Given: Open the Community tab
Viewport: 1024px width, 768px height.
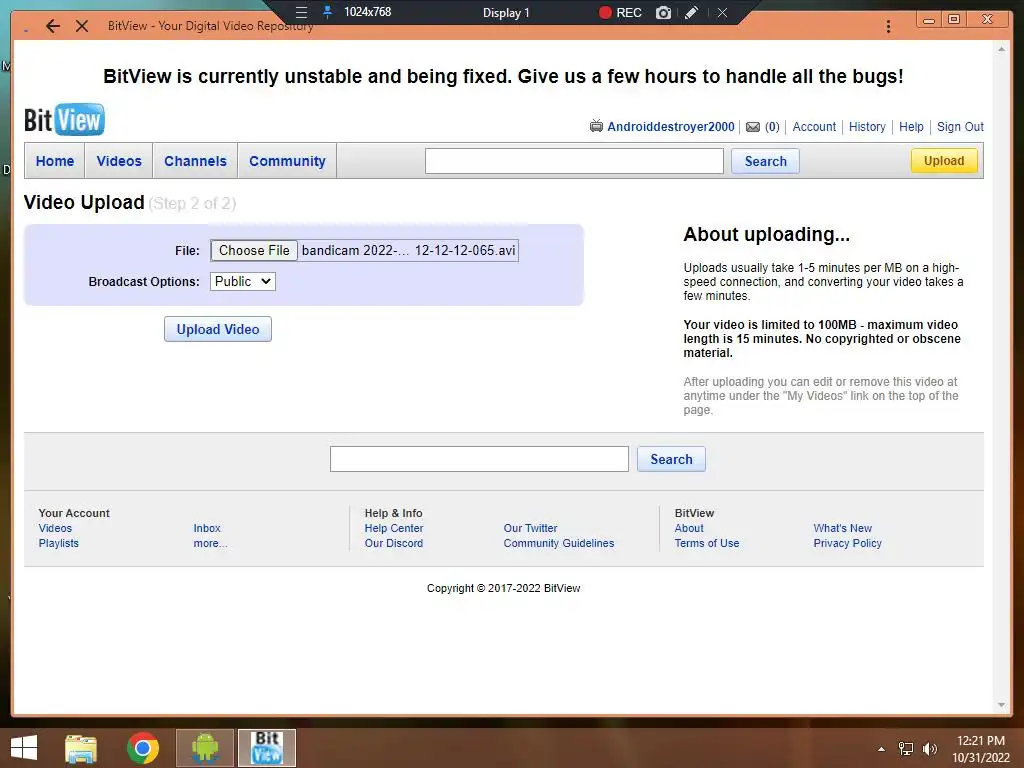Looking at the screenshot, I should tap(287, 161).
